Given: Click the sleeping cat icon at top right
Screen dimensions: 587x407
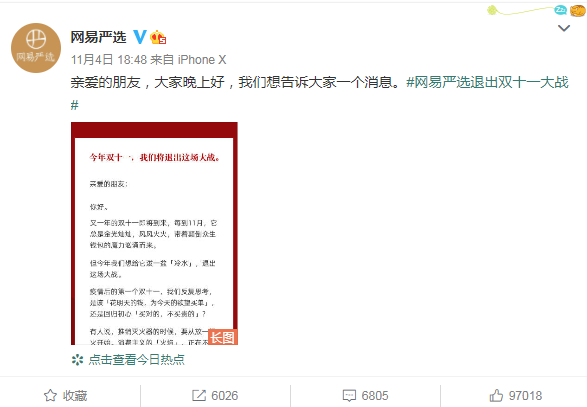Looking at the screenshot, I should (578, 10).
